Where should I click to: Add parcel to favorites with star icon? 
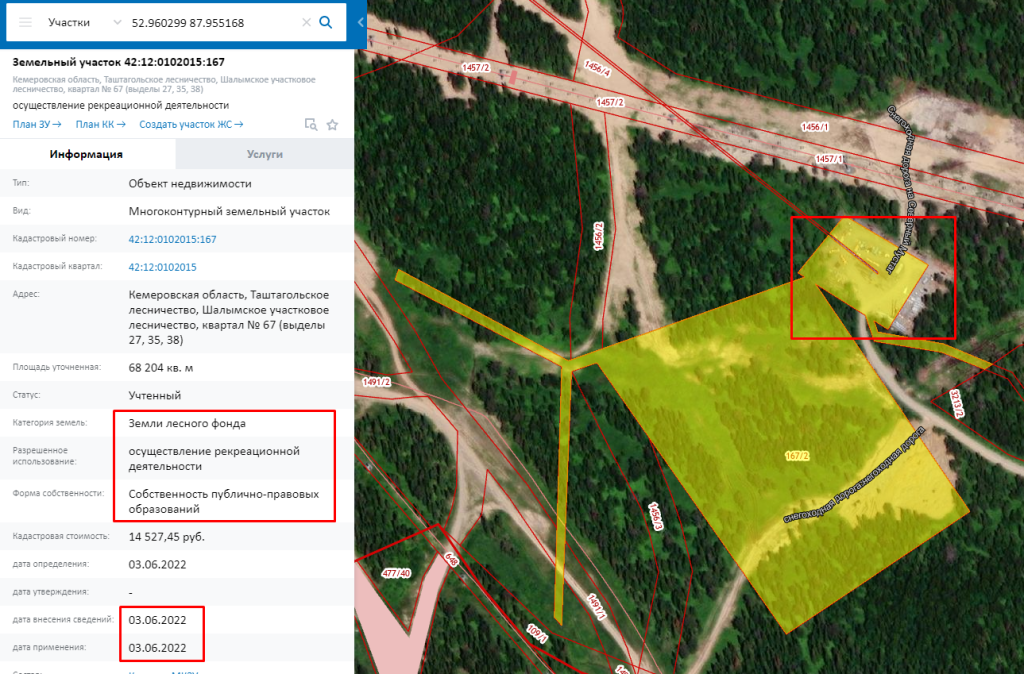tap(332, 125)
